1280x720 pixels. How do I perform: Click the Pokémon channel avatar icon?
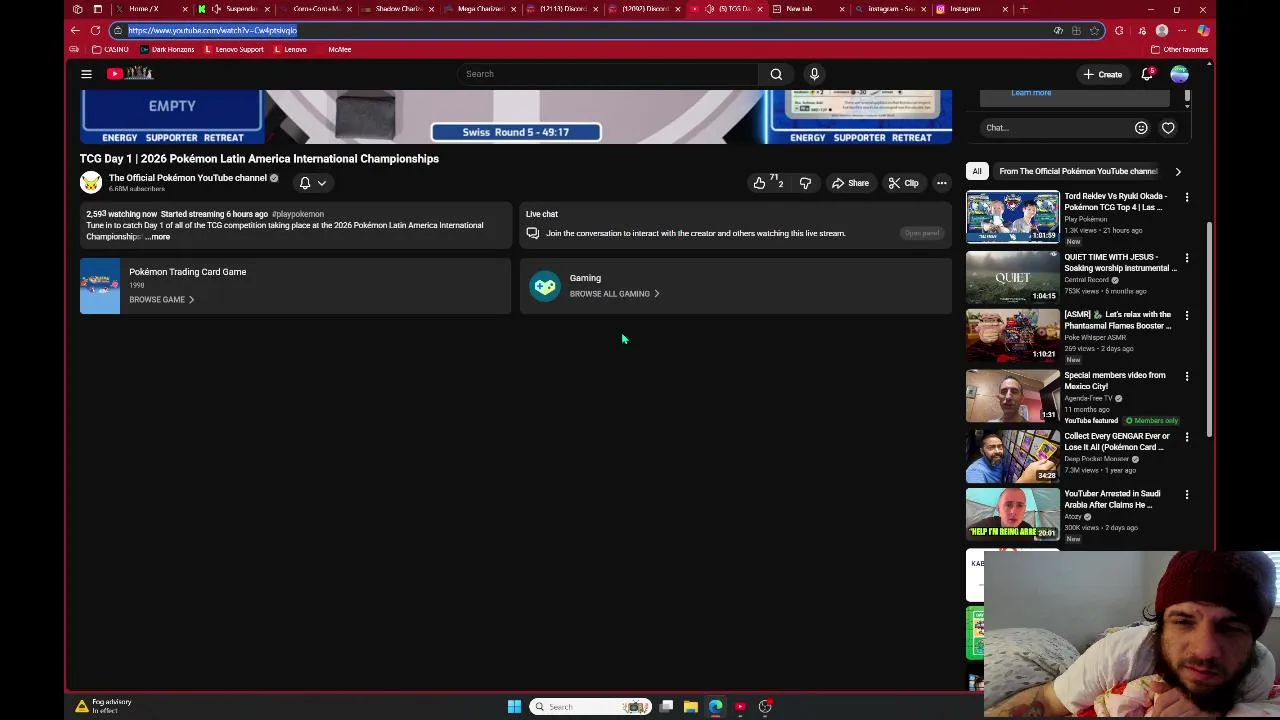coord(91,182)
